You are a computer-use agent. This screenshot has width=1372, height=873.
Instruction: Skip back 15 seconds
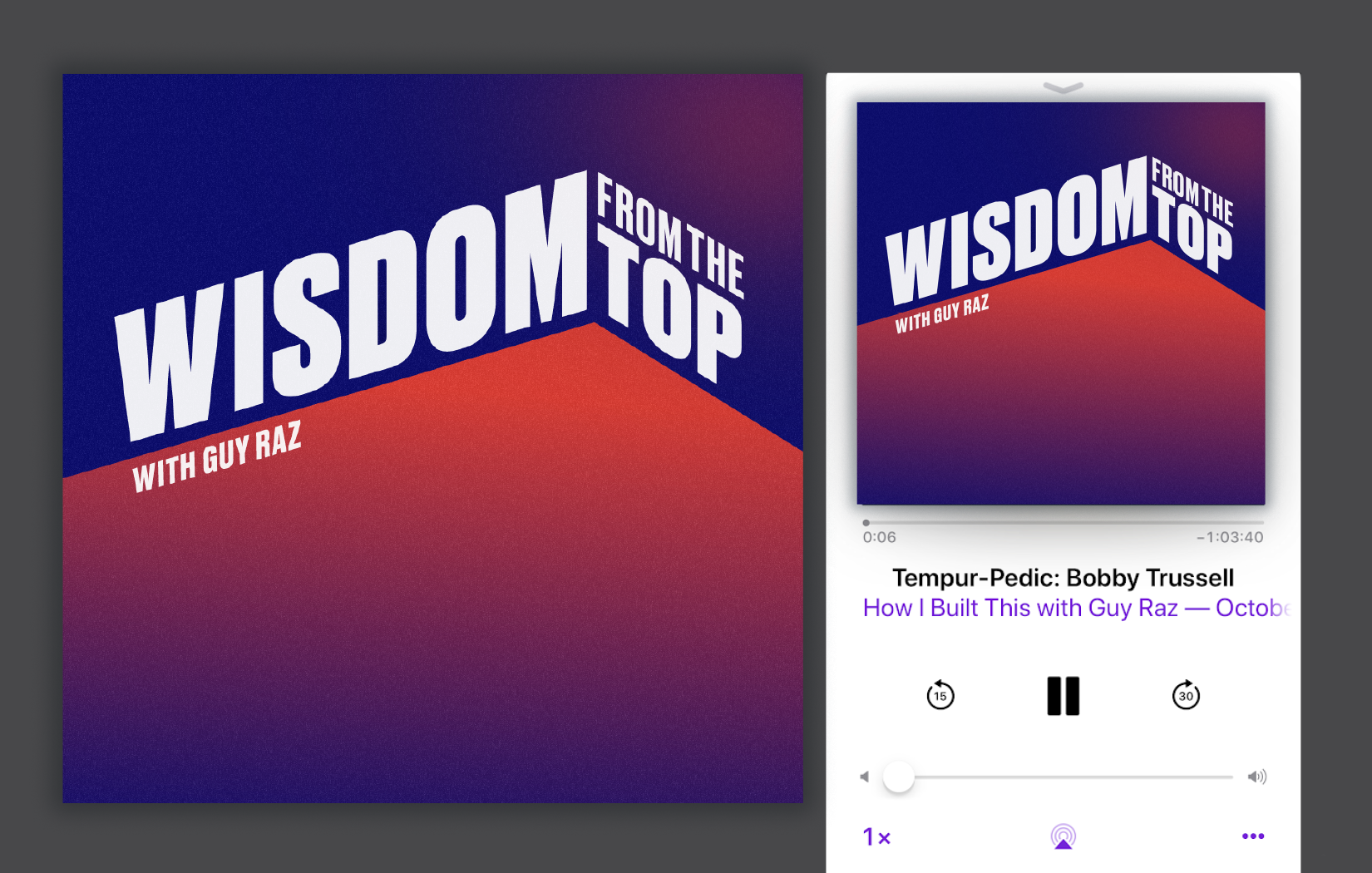940,695
